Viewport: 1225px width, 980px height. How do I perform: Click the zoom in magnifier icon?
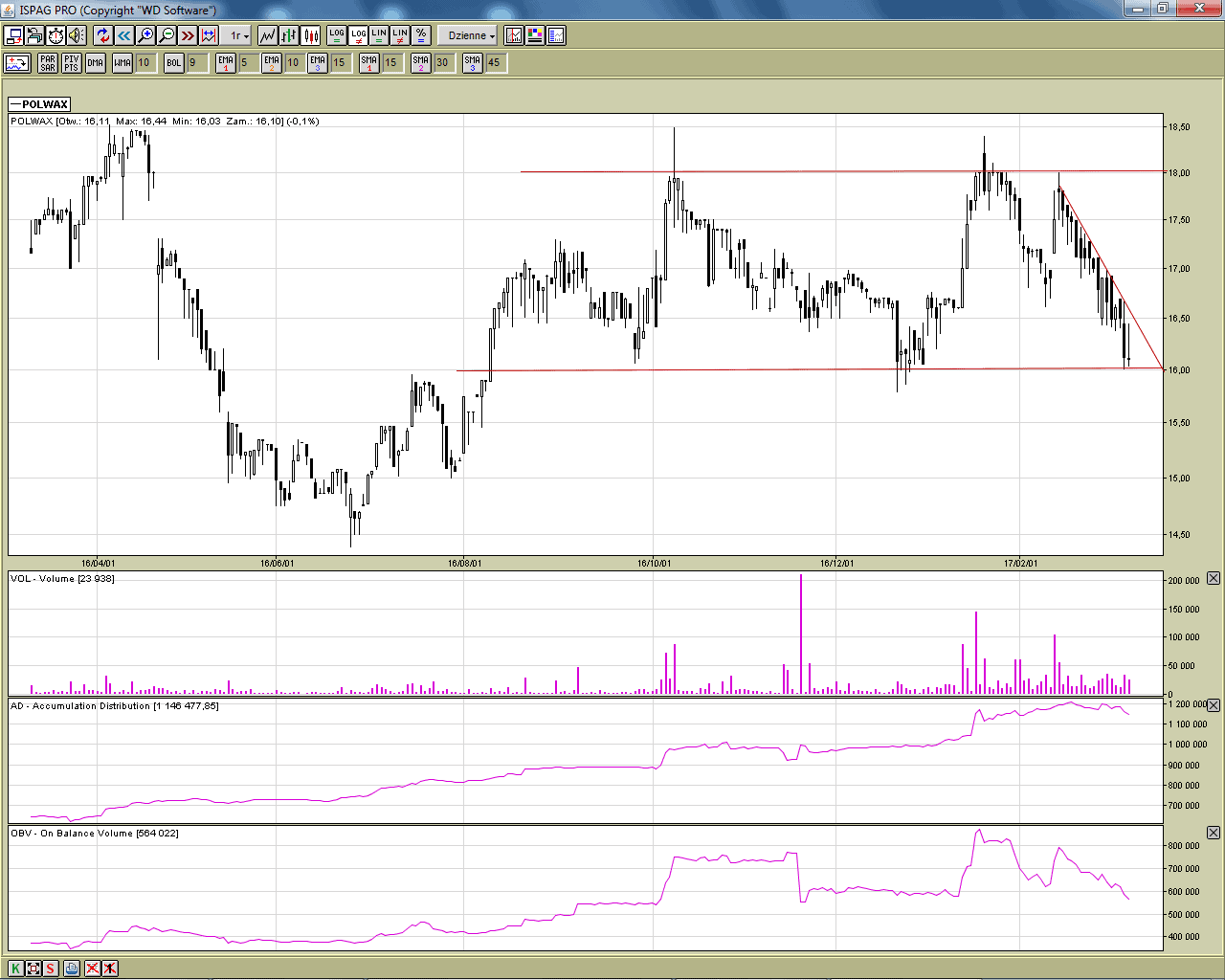(145, 35)
